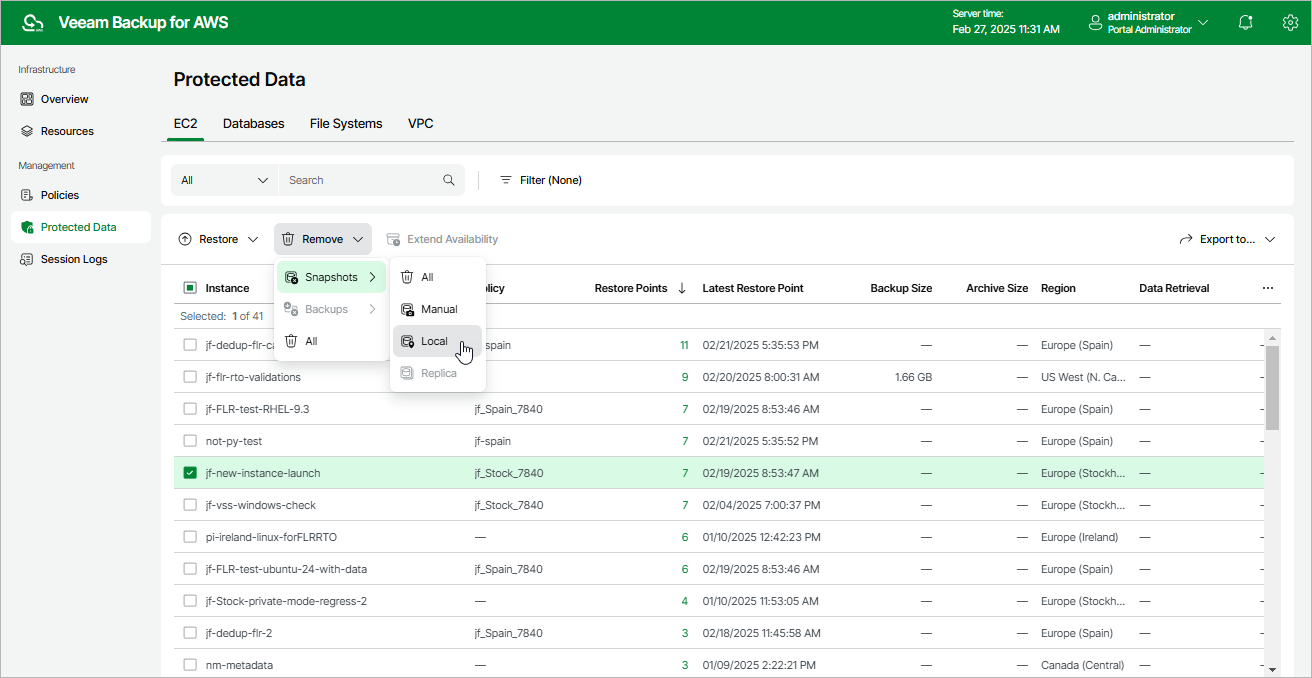Screen dimensions: 1312x678
Task: Click the vertical scrollbar thumb
Action: [x=1272, y=387]
